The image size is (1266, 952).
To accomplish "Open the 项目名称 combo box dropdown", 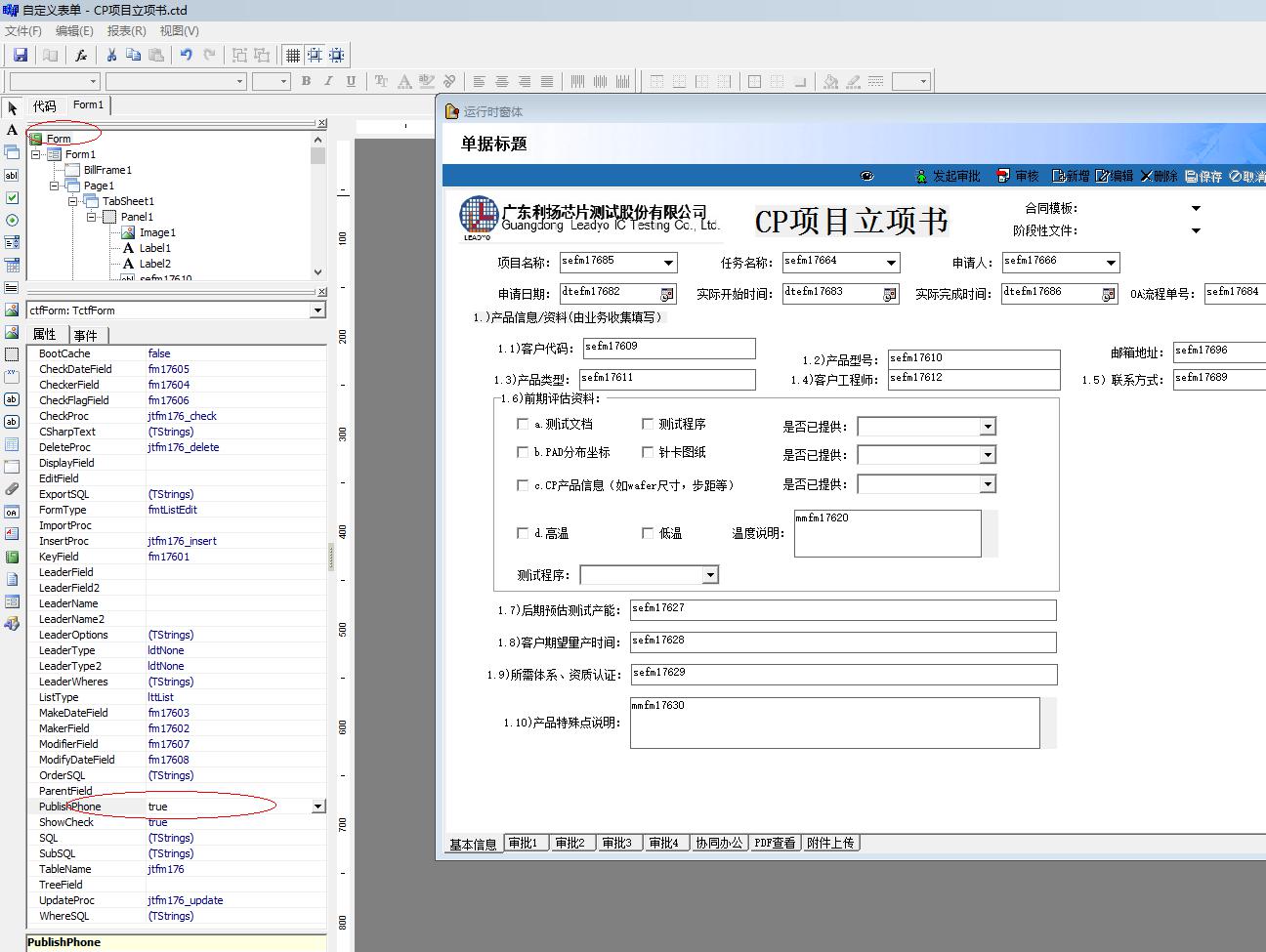I will coord(668,263).
